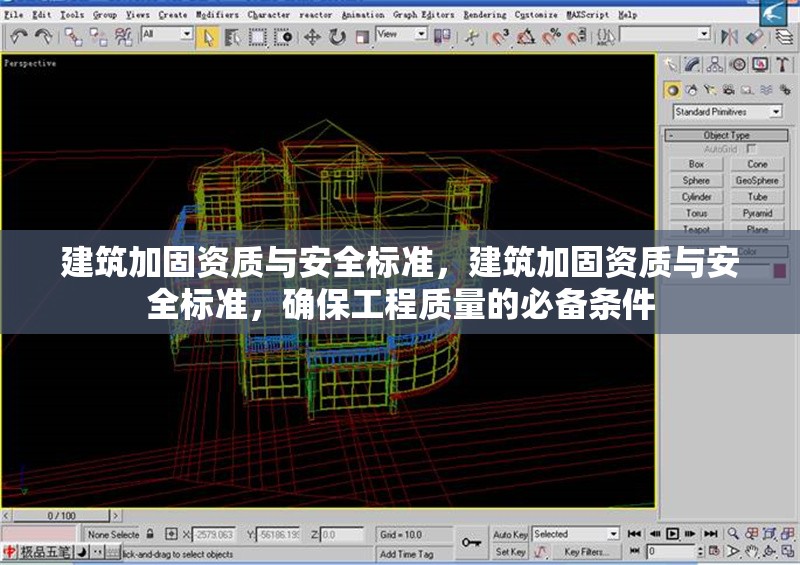Select the Select and Link tool
The width and height of the screenshot is (800, 565).
pos(73,37)
